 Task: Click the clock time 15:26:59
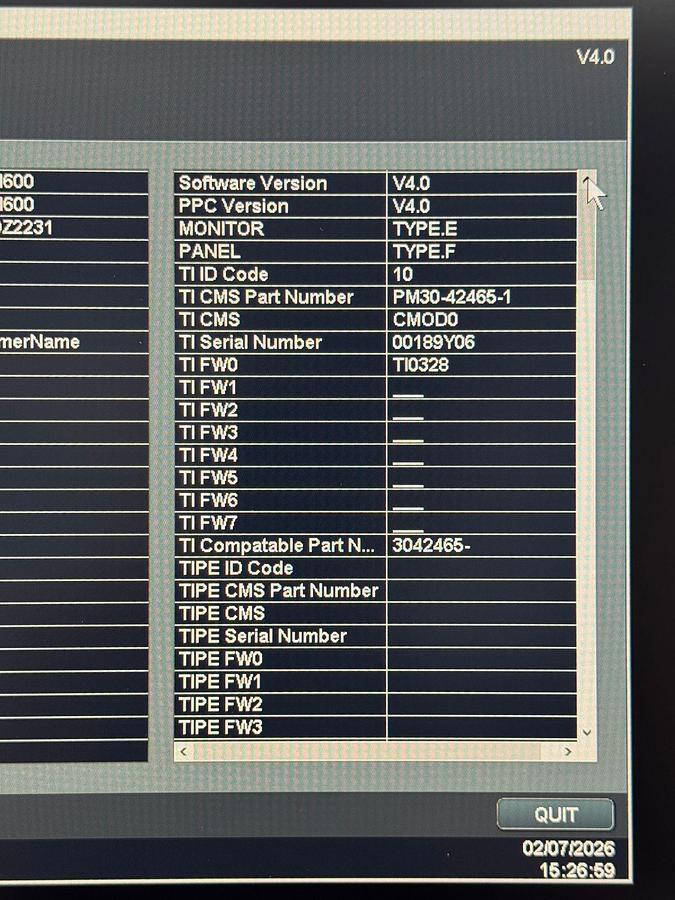pos(577,870)
